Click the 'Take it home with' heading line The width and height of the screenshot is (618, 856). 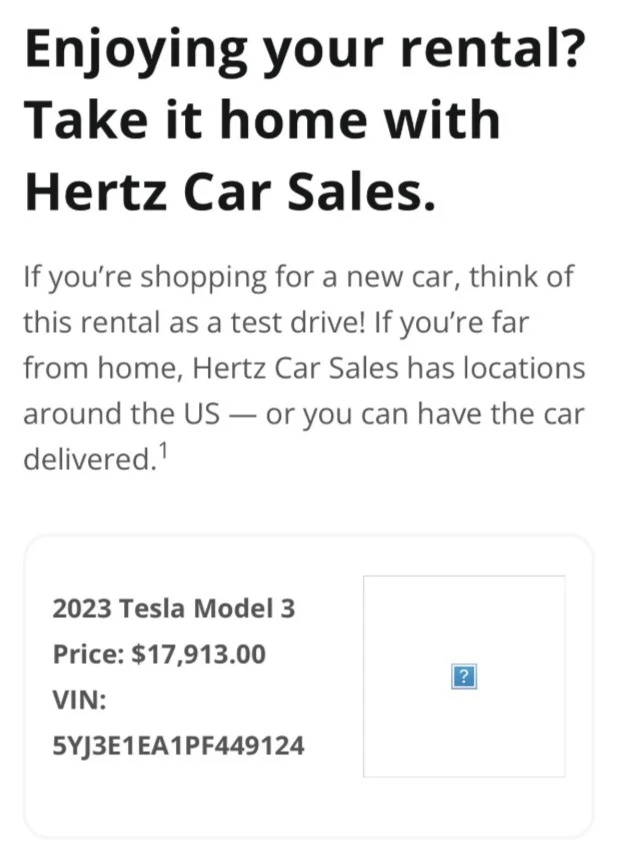(x=263, y=120)
